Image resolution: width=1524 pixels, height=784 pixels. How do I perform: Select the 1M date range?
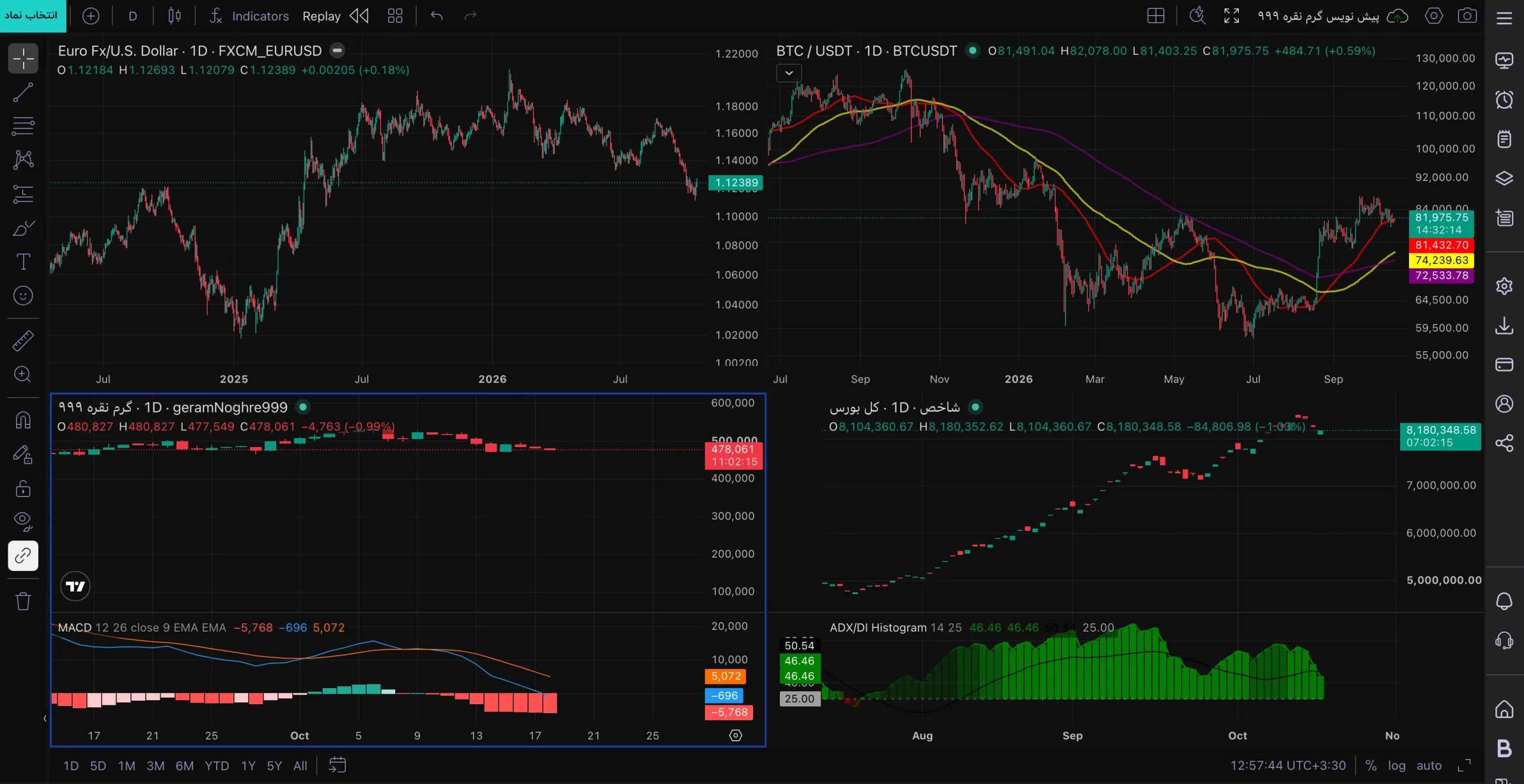(126, 766)
